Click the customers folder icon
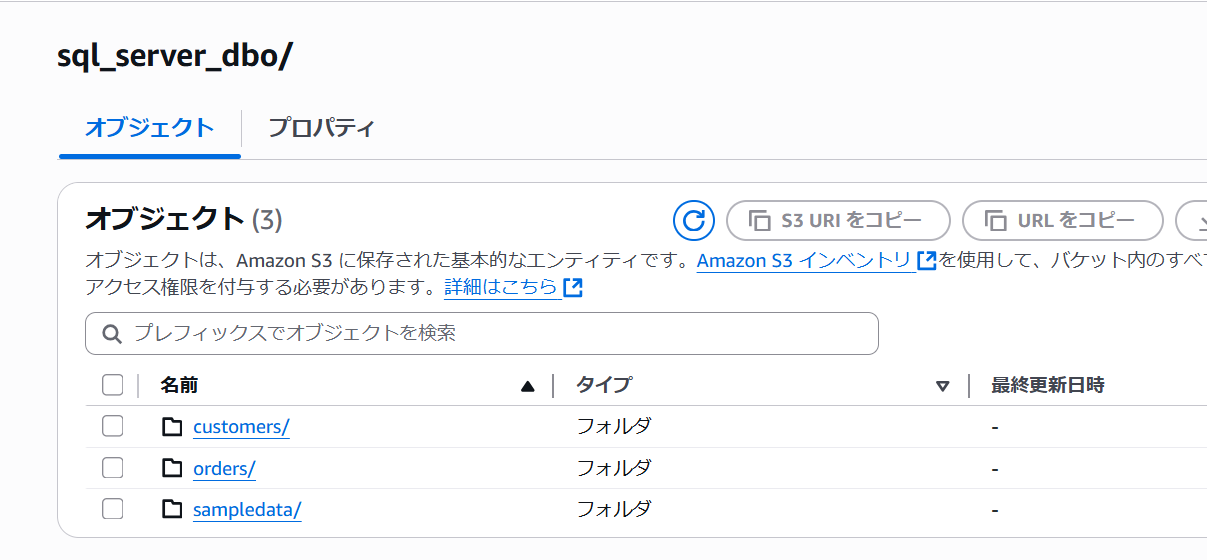The height and width of the screenshot is (560, 1207). (x=172, y=427)
